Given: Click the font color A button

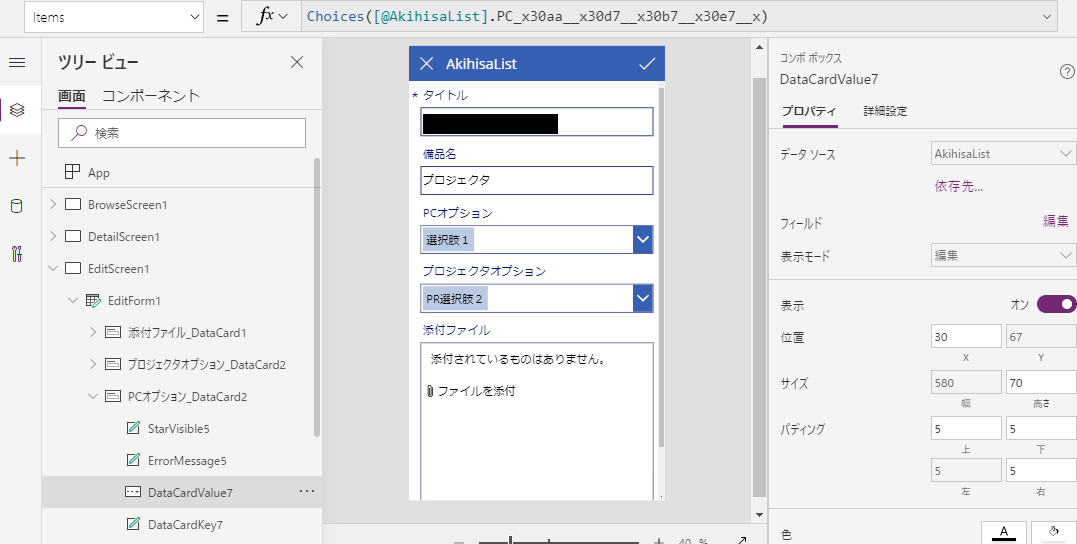Looking at the screenshot, I should pyautogui.click(x=1004, y=532).
